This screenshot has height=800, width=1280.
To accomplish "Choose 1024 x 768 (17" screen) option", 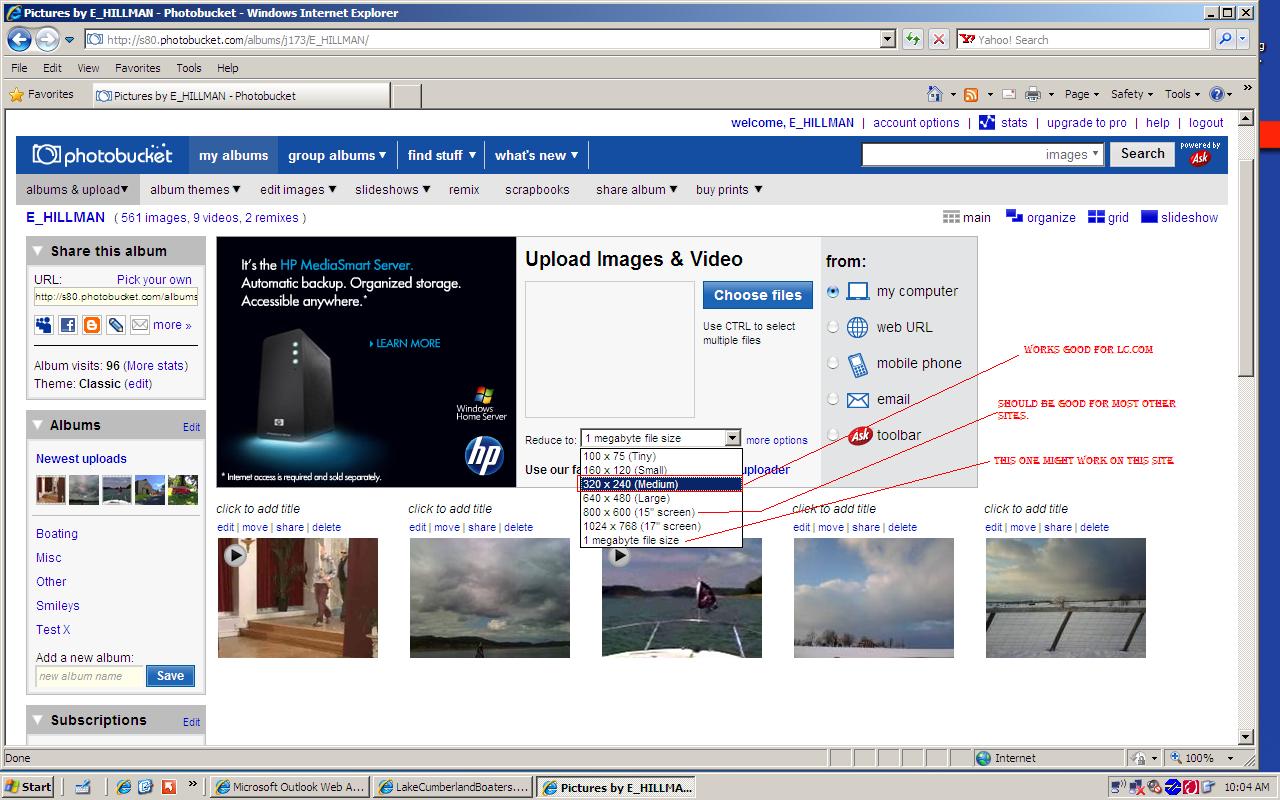I will tap(661, 526).
